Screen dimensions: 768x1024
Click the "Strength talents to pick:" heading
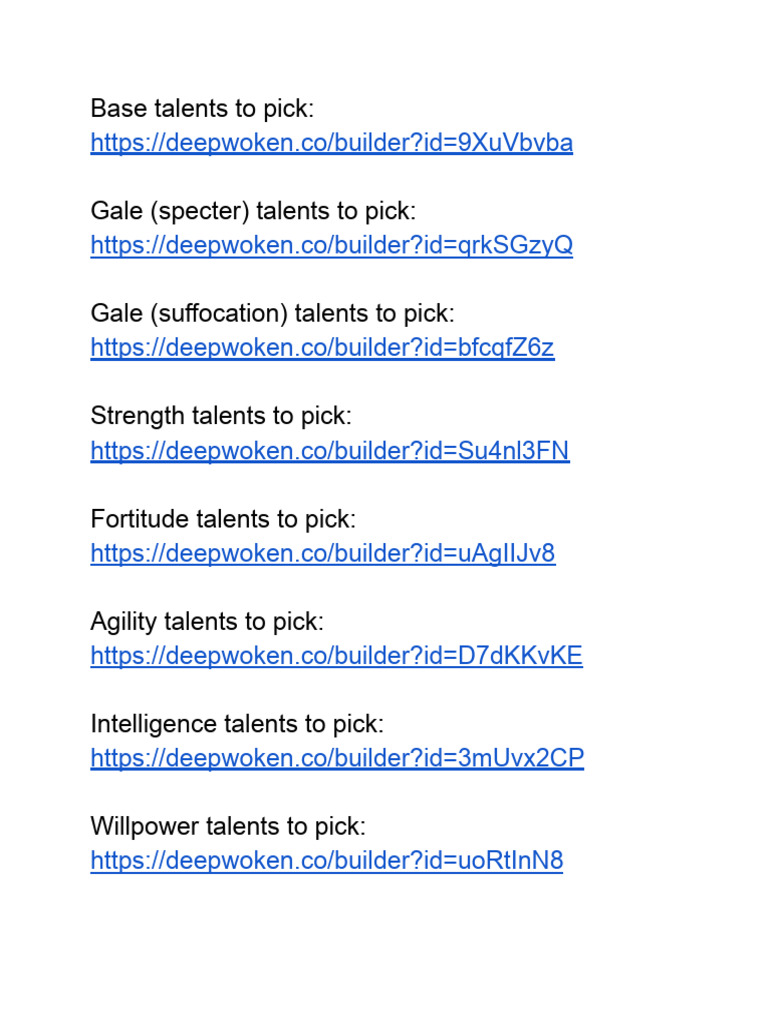click(221, 416)
